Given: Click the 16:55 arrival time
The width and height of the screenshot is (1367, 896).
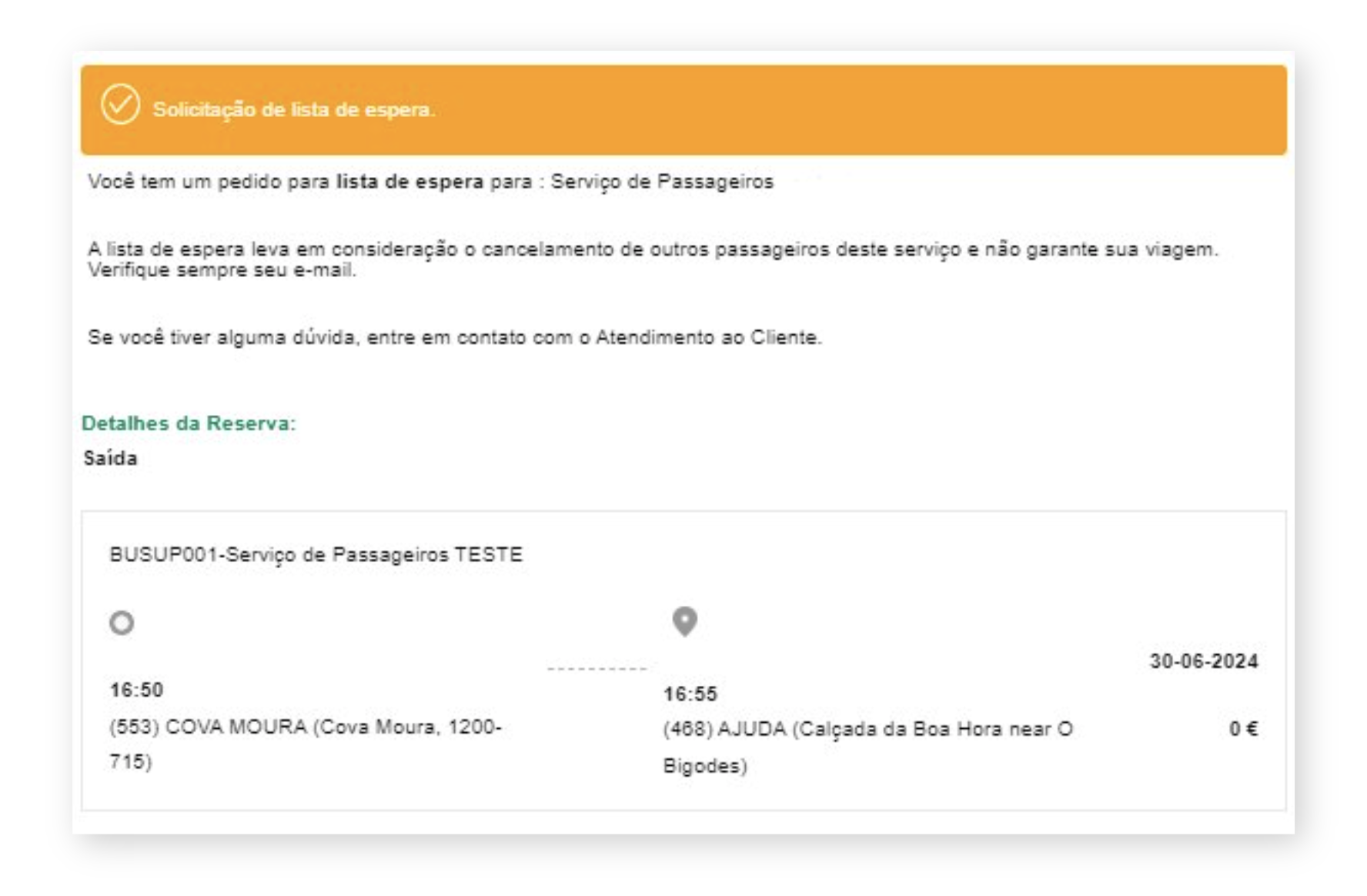Looking at the screenshot, I should coord(690,694).
